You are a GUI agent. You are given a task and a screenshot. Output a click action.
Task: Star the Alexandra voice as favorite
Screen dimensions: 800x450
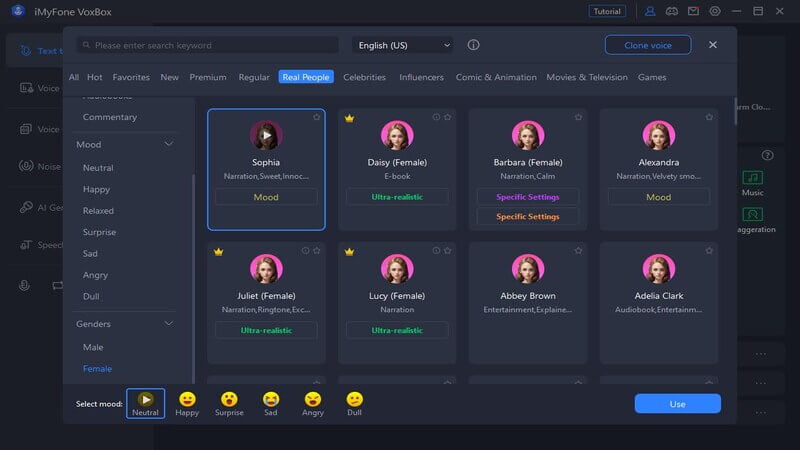pyautogui.click(x=709, y=117)
